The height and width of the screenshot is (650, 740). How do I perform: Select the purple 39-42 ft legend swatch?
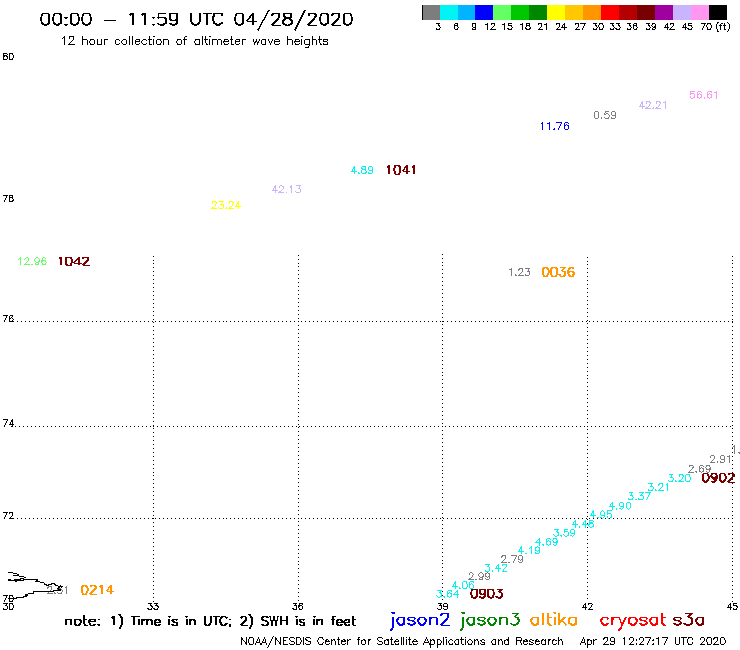664,12
